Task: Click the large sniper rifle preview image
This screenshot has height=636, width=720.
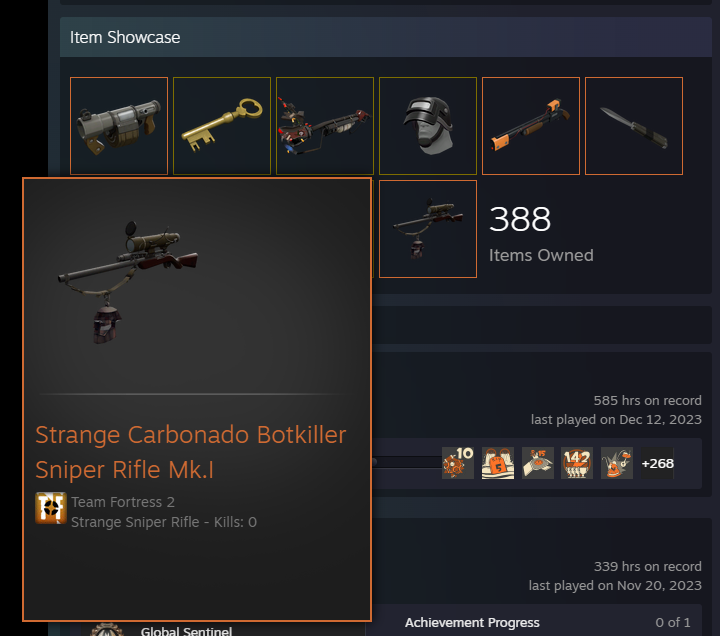Action: (x=128, y=281)
